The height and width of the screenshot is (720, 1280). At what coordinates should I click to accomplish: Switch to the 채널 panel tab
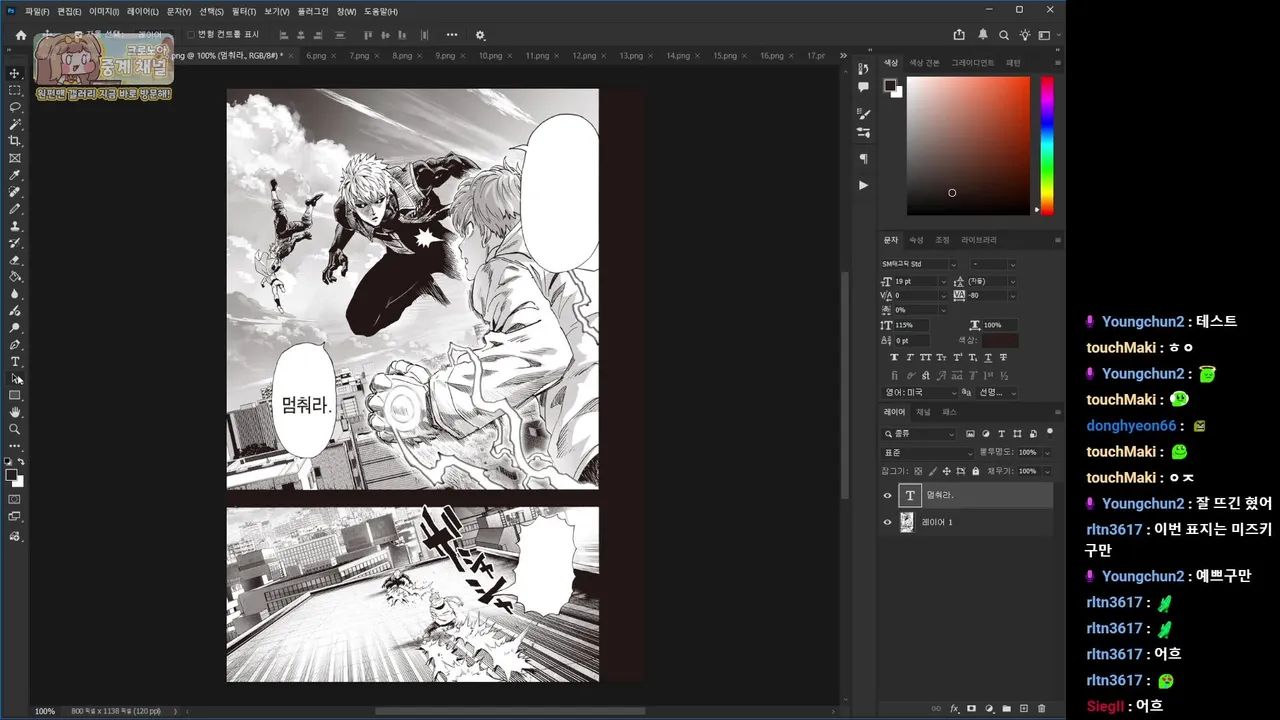click(923, 412)
